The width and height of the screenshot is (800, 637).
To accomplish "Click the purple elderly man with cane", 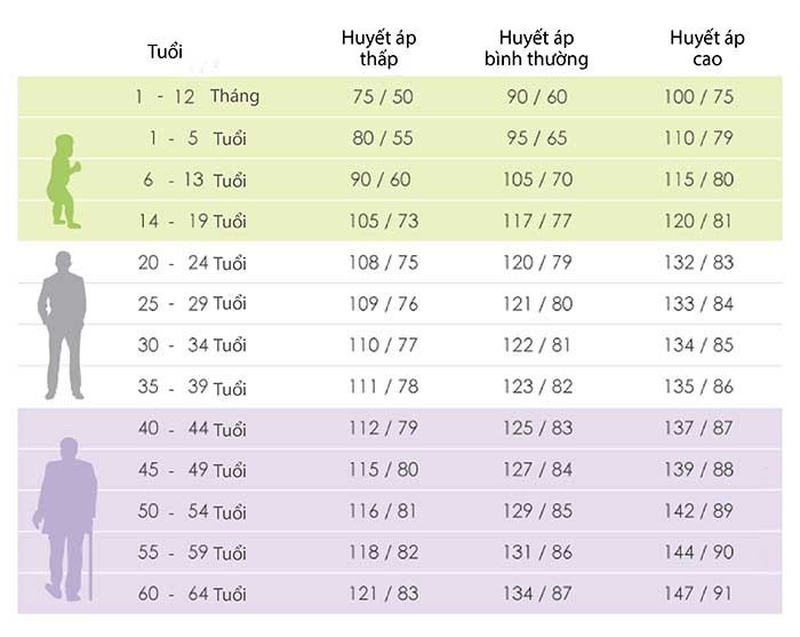I will click(65, 519).
